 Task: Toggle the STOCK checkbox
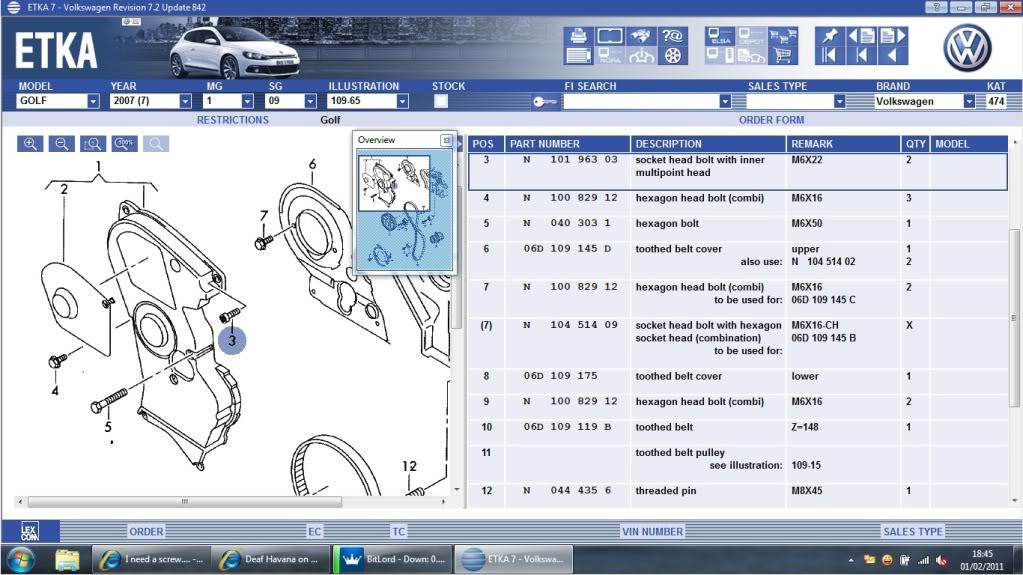click(x=441, y=101)
